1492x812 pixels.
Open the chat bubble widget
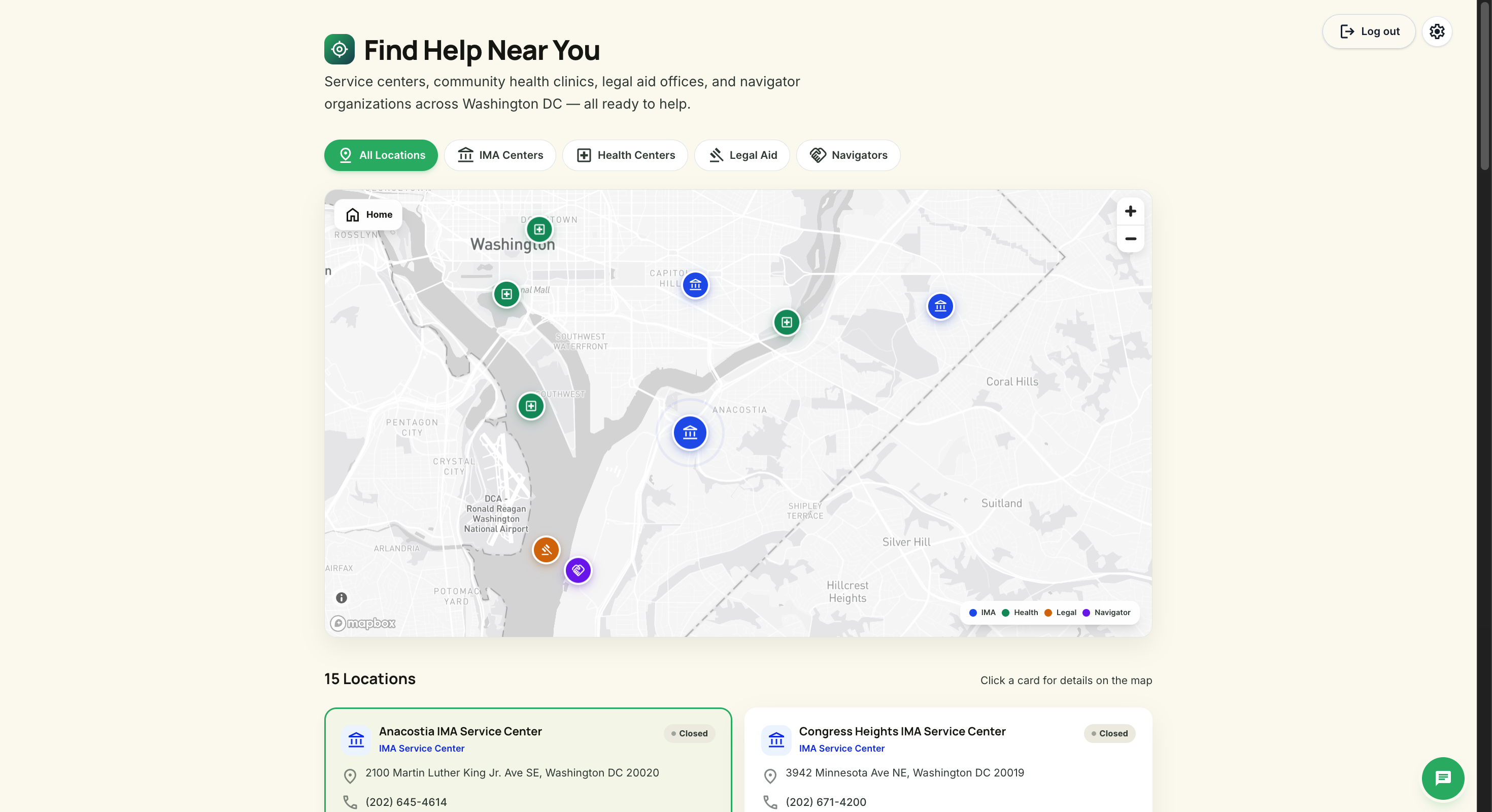tap(1442, 778)
